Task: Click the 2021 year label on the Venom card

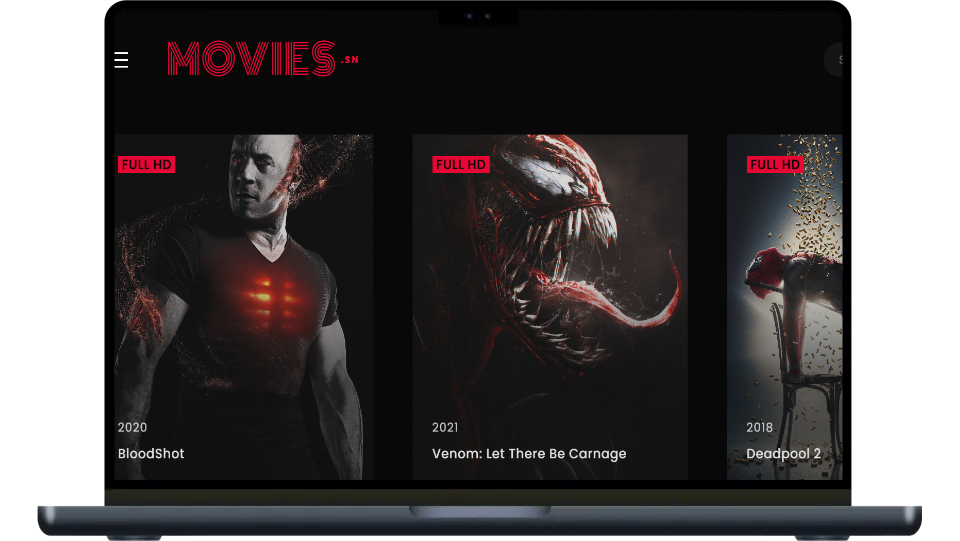Action: coord(445,428)
